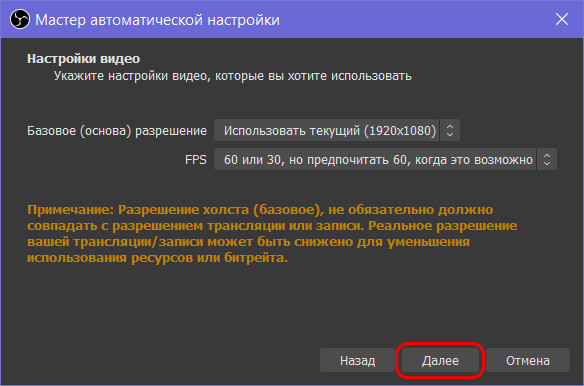The width and height of the screenshot is (584, 386).
Task: Proceed with the Далее button
Action: point(440,360)
